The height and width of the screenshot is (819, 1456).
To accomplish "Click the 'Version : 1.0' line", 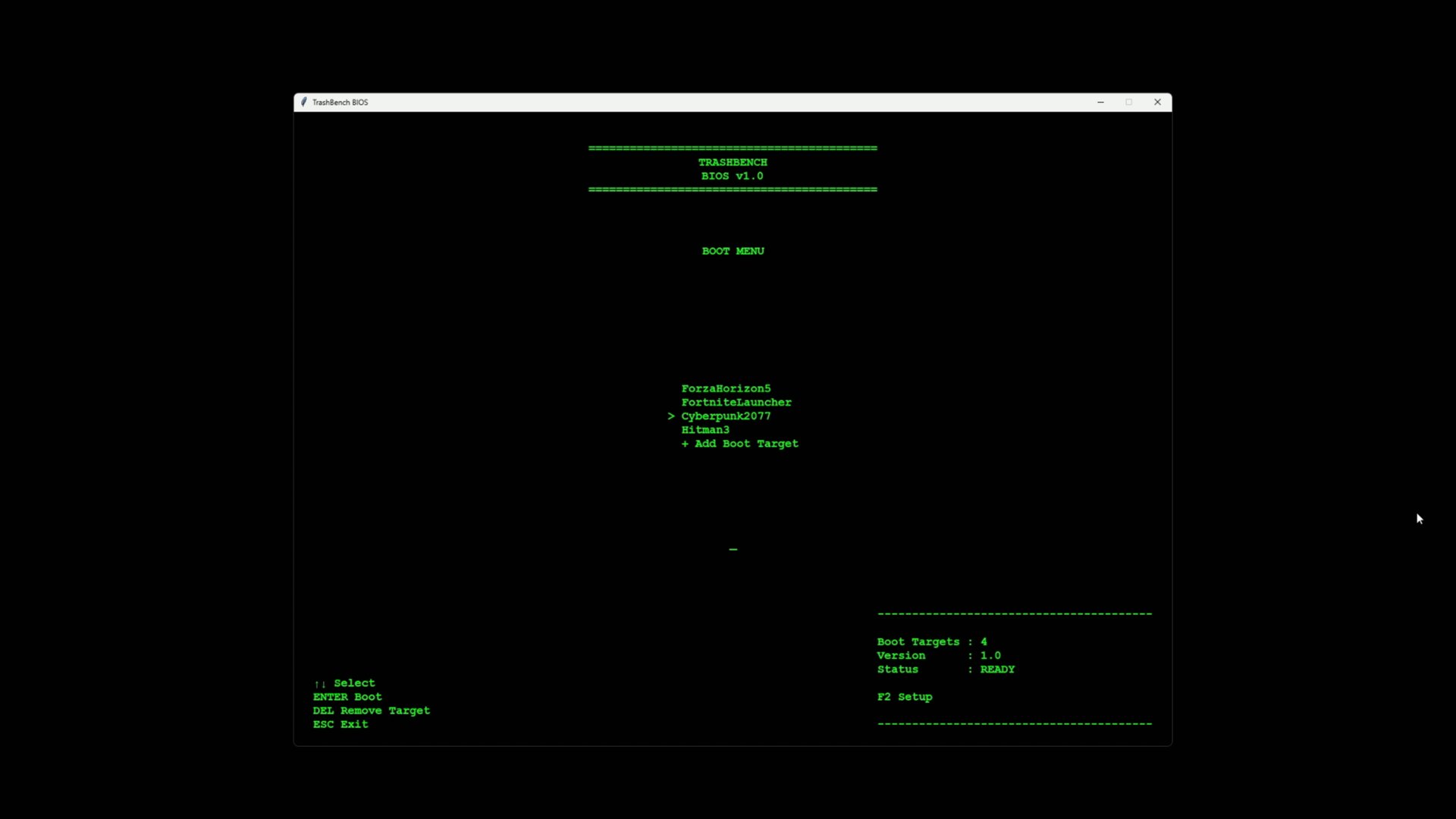I will click(939, 655).
